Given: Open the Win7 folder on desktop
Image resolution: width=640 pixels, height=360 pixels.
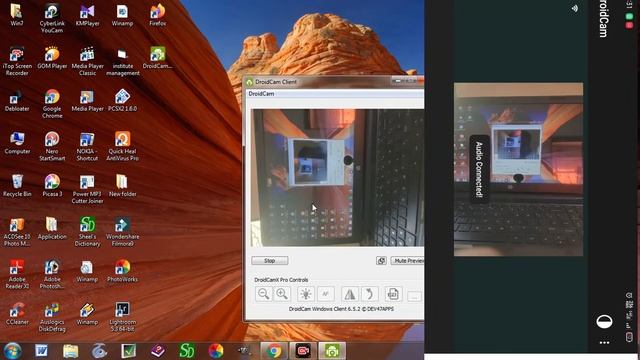Looking at the screenshot, I should tap(17, 15).
